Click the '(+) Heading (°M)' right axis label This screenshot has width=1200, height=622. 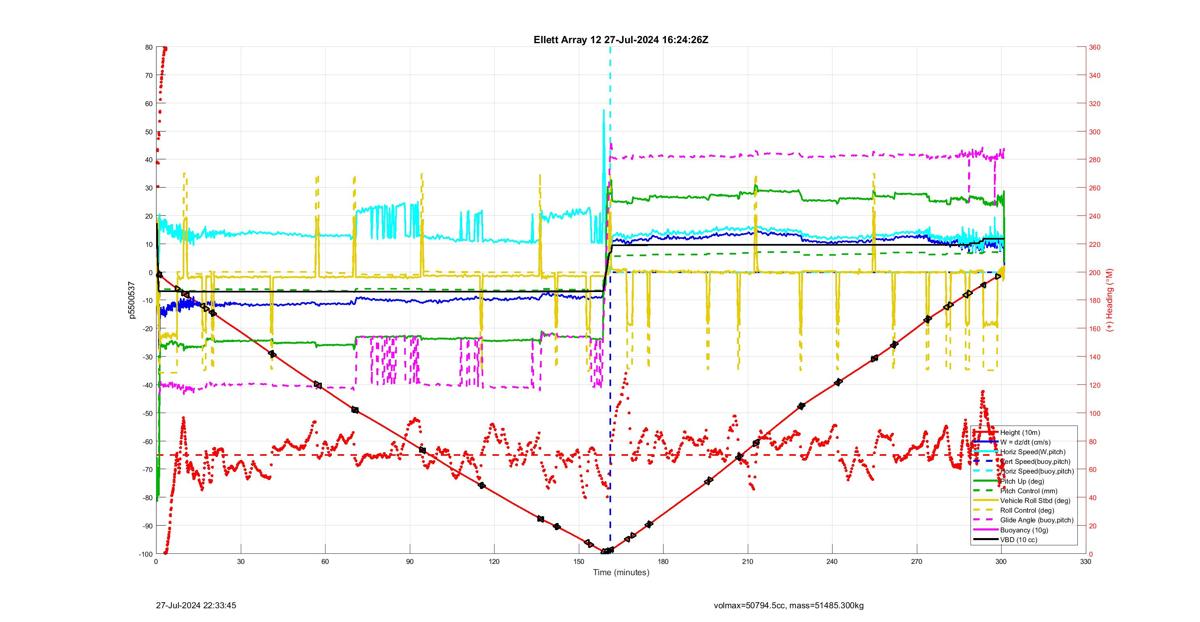1109,299
